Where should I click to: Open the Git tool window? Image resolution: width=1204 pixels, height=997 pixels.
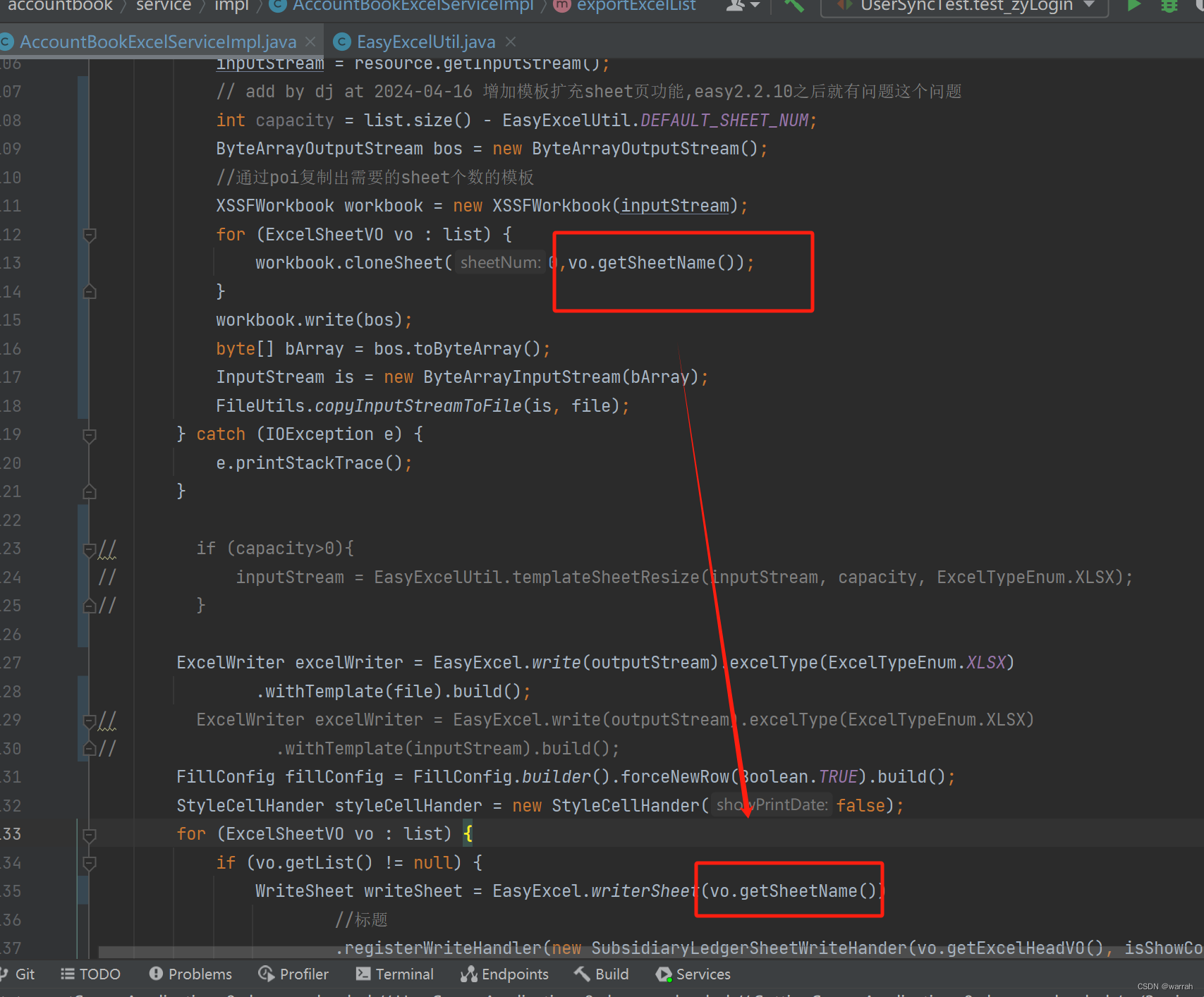click(x=18, y=974)
